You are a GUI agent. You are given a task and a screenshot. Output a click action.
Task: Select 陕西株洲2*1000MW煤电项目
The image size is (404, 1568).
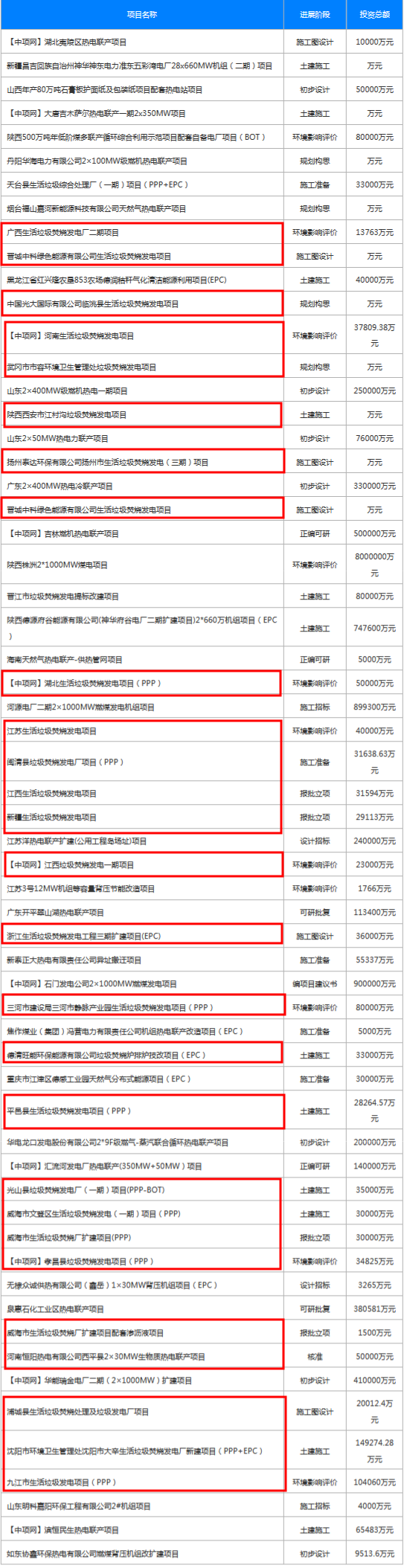point(57,565)
